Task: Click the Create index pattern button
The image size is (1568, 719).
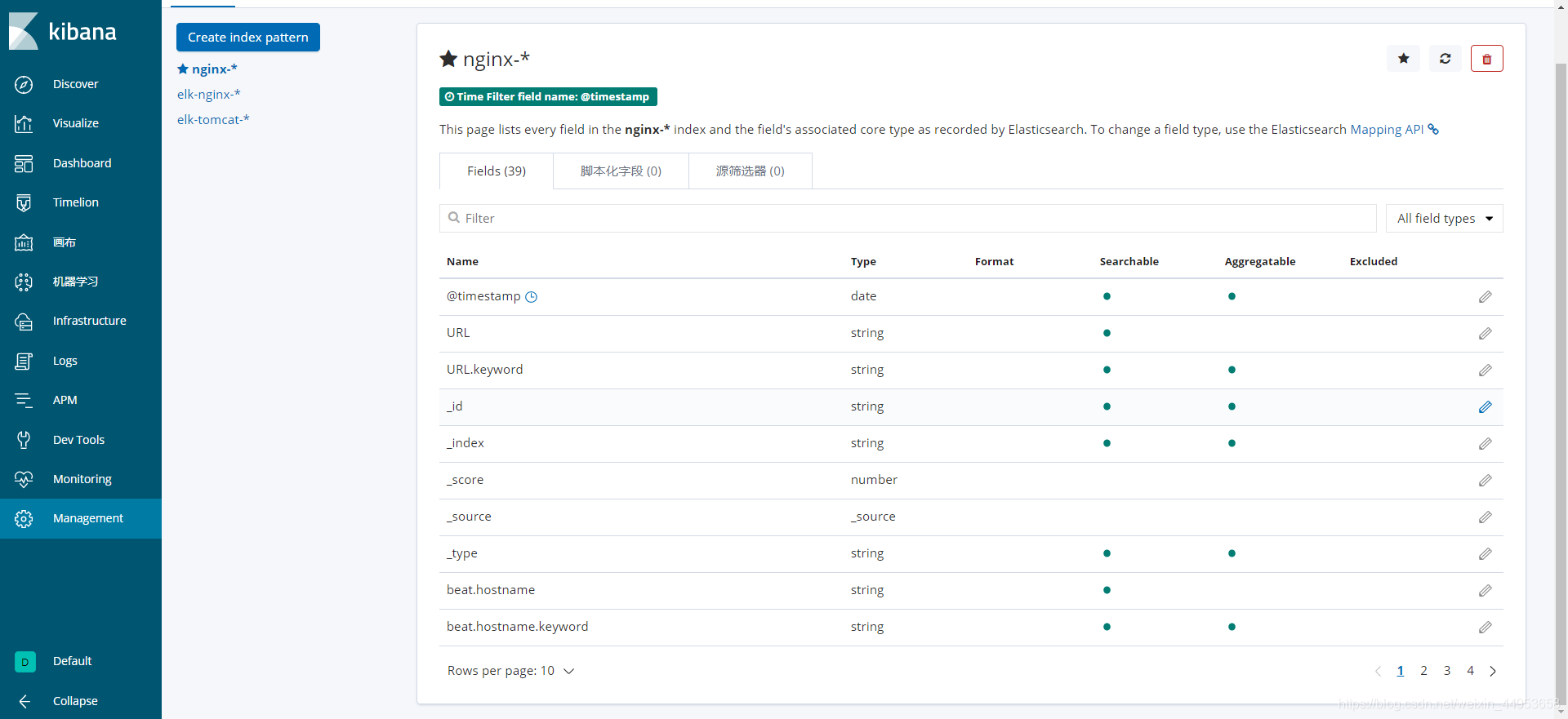Action: tap(247, 38)
